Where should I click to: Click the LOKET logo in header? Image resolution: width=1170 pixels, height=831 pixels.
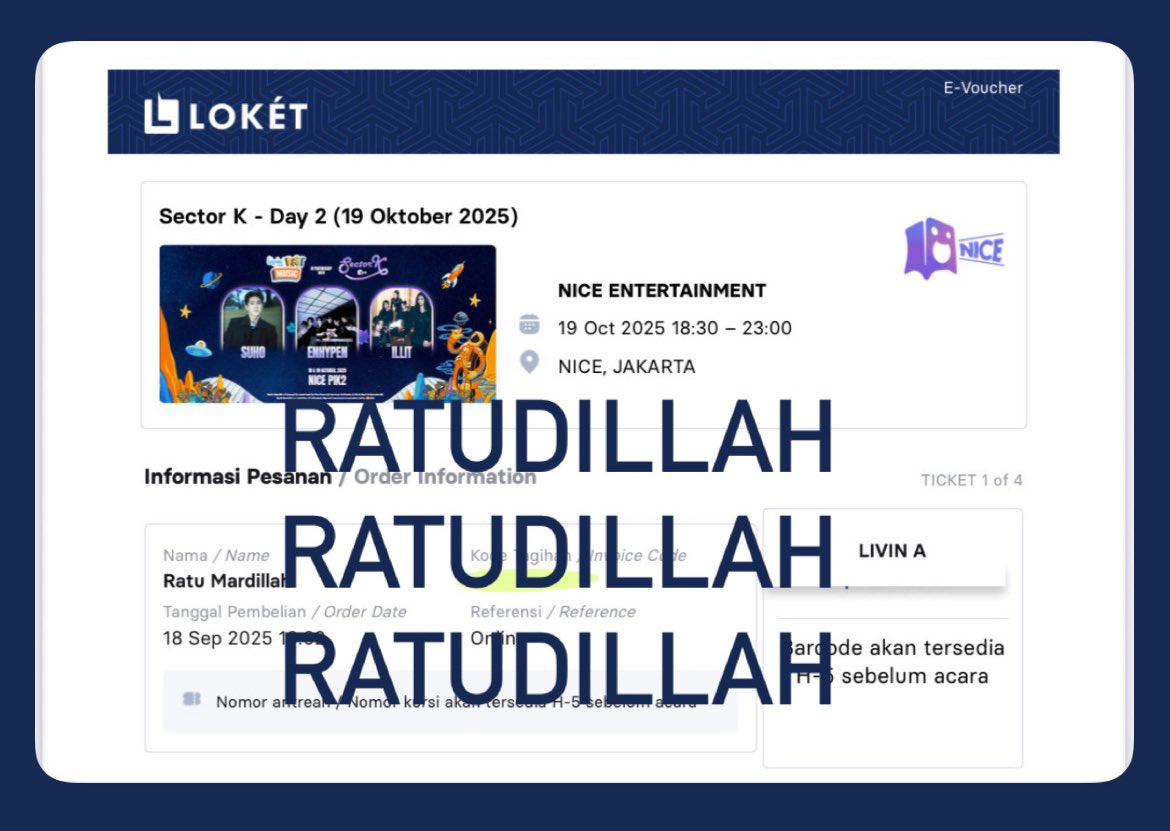point(225,116)
